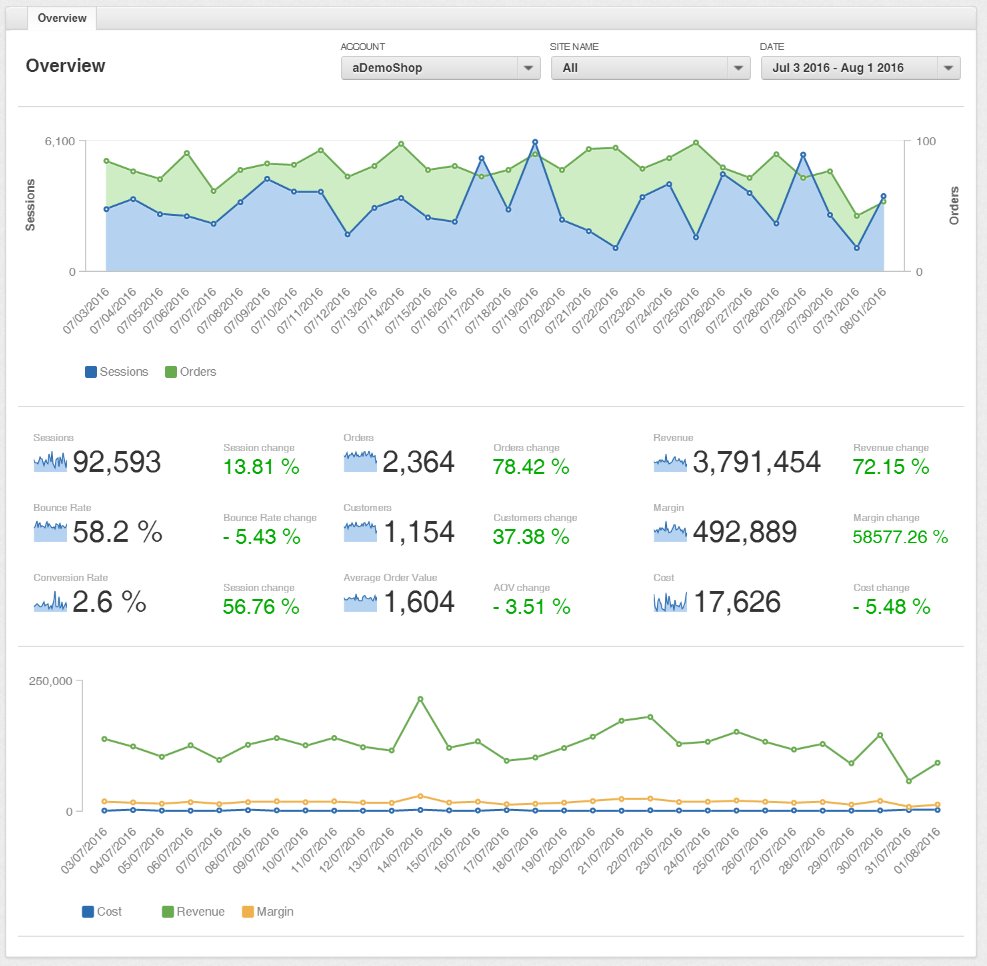The image size is (987, 966).
Task: Click the Revenue peak point on 14/07/2016
Action: tap(418, 700)
